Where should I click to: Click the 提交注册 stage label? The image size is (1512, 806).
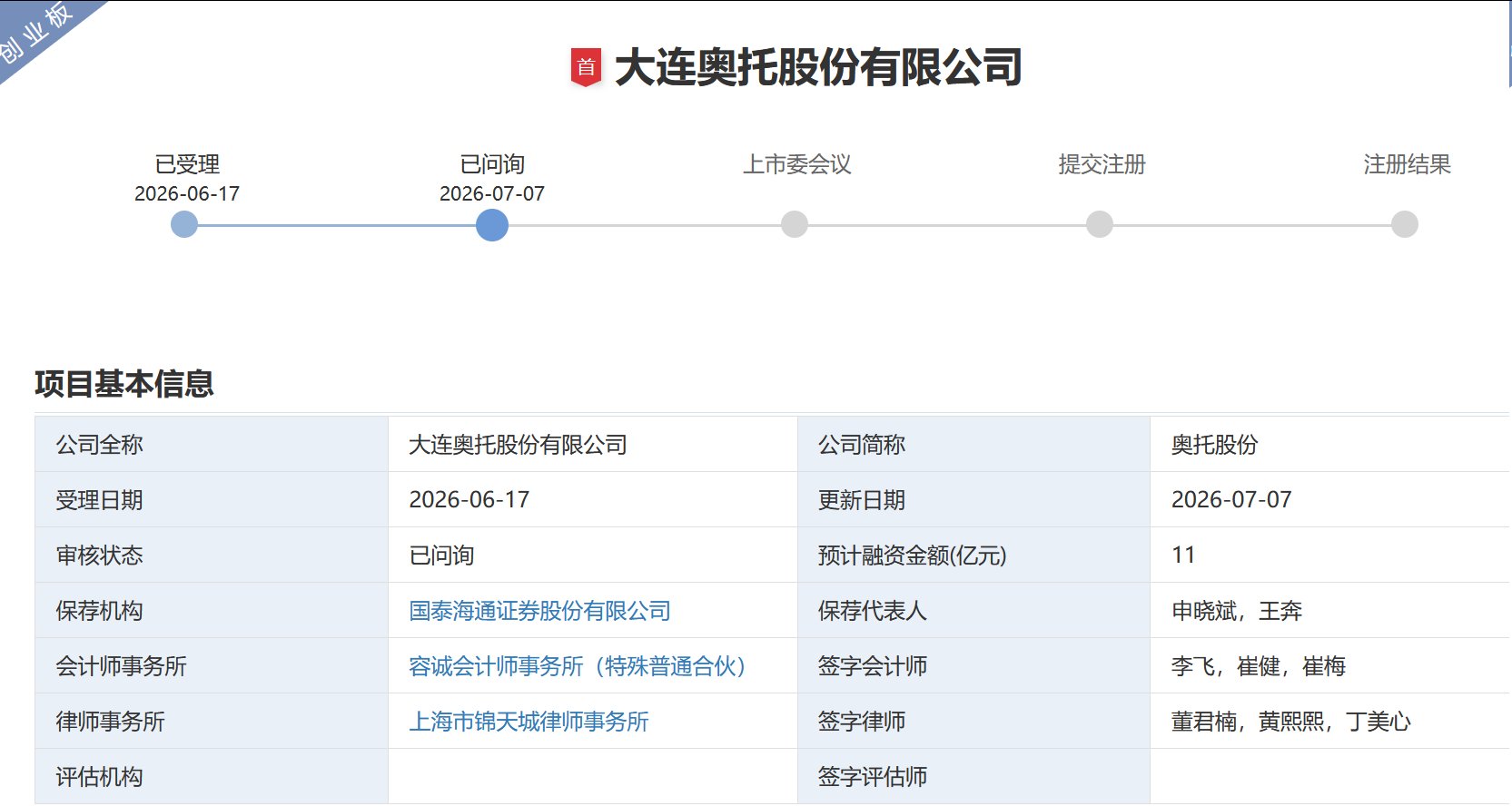[1102, 164]
